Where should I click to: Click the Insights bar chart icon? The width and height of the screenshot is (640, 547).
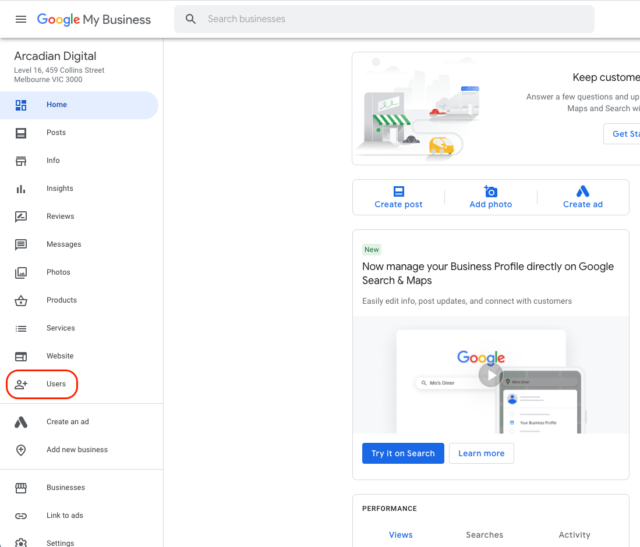21,189
